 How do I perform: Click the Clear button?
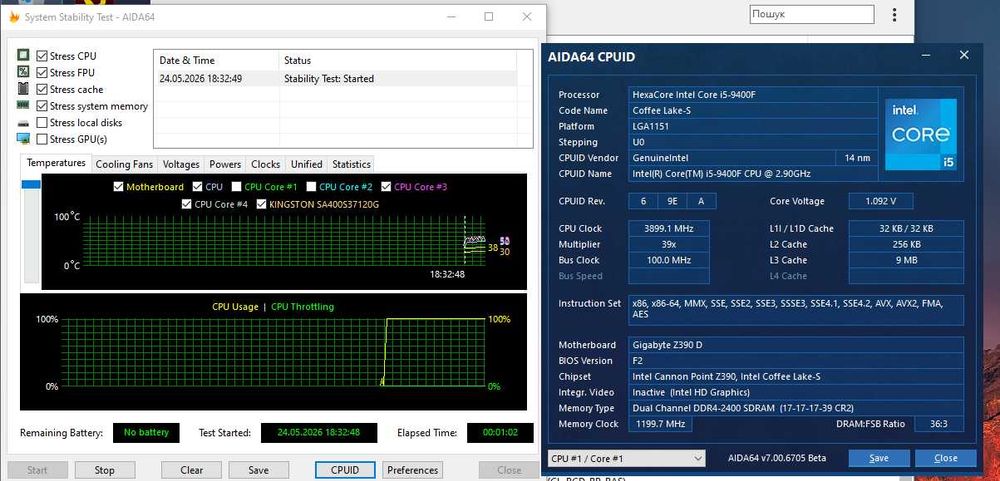click(x=191, y=470)
